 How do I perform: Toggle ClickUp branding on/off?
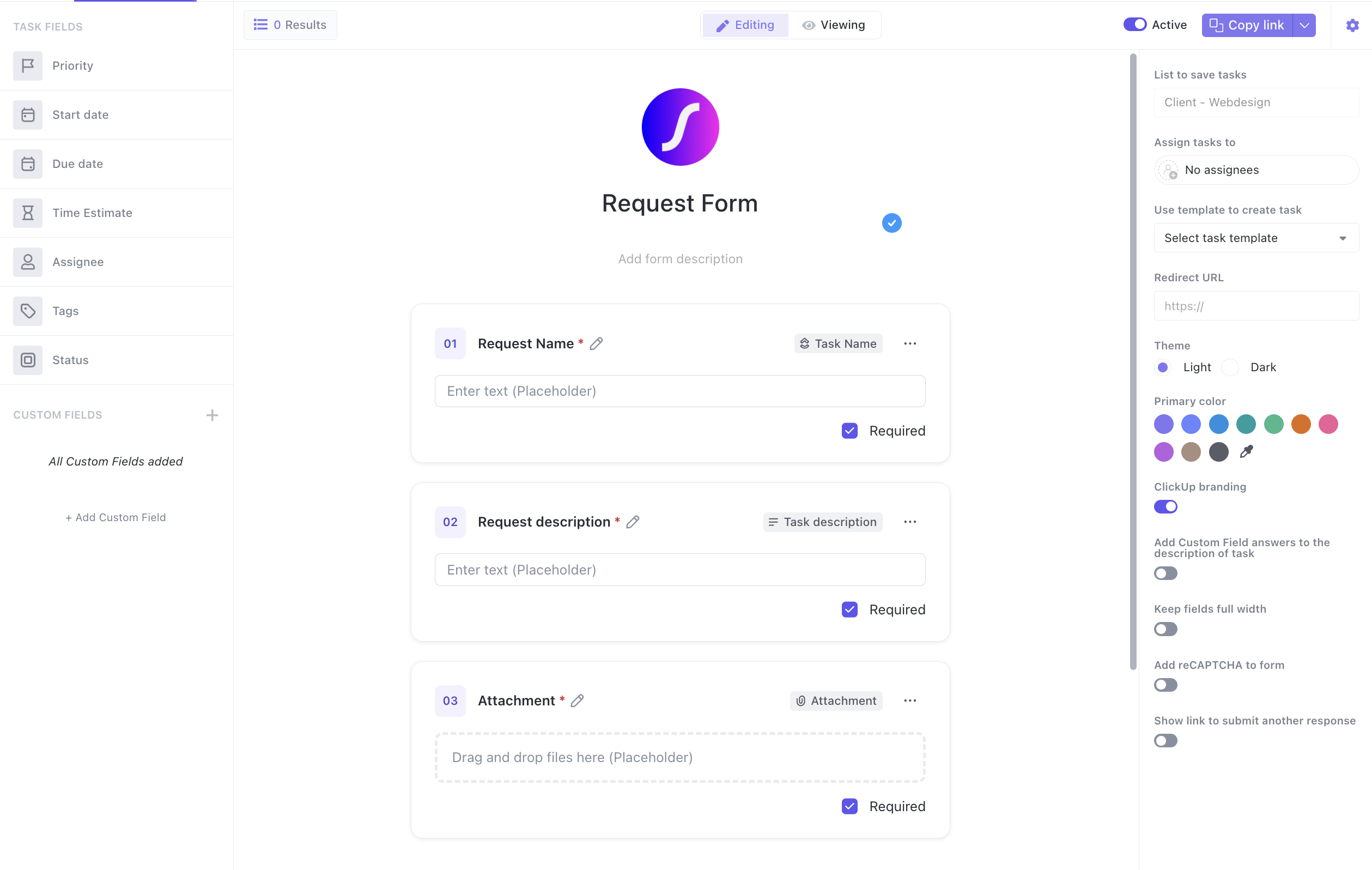click(1165, 506)
